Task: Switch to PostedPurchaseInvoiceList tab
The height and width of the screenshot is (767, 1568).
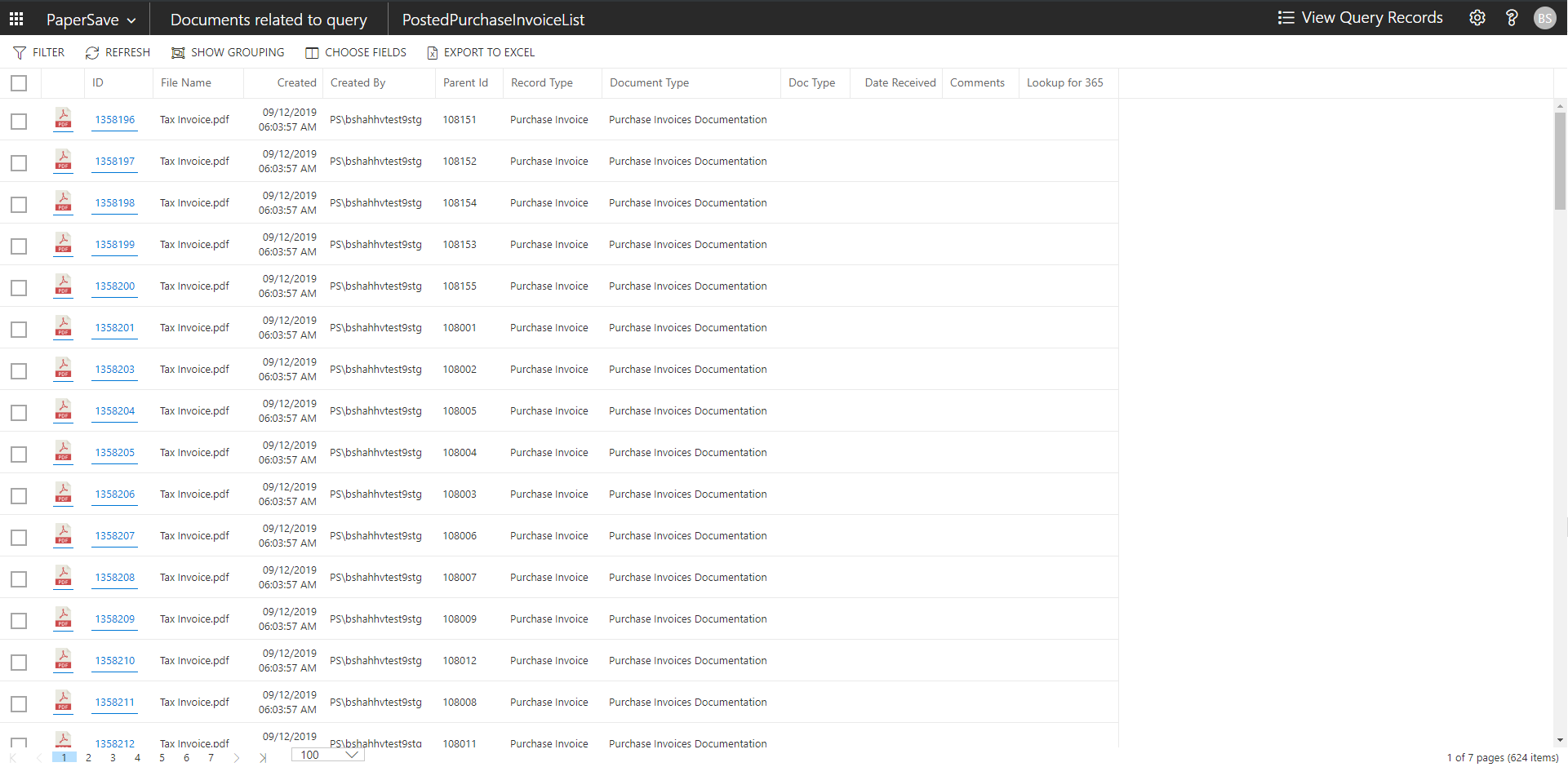Action: click(493, 20)
